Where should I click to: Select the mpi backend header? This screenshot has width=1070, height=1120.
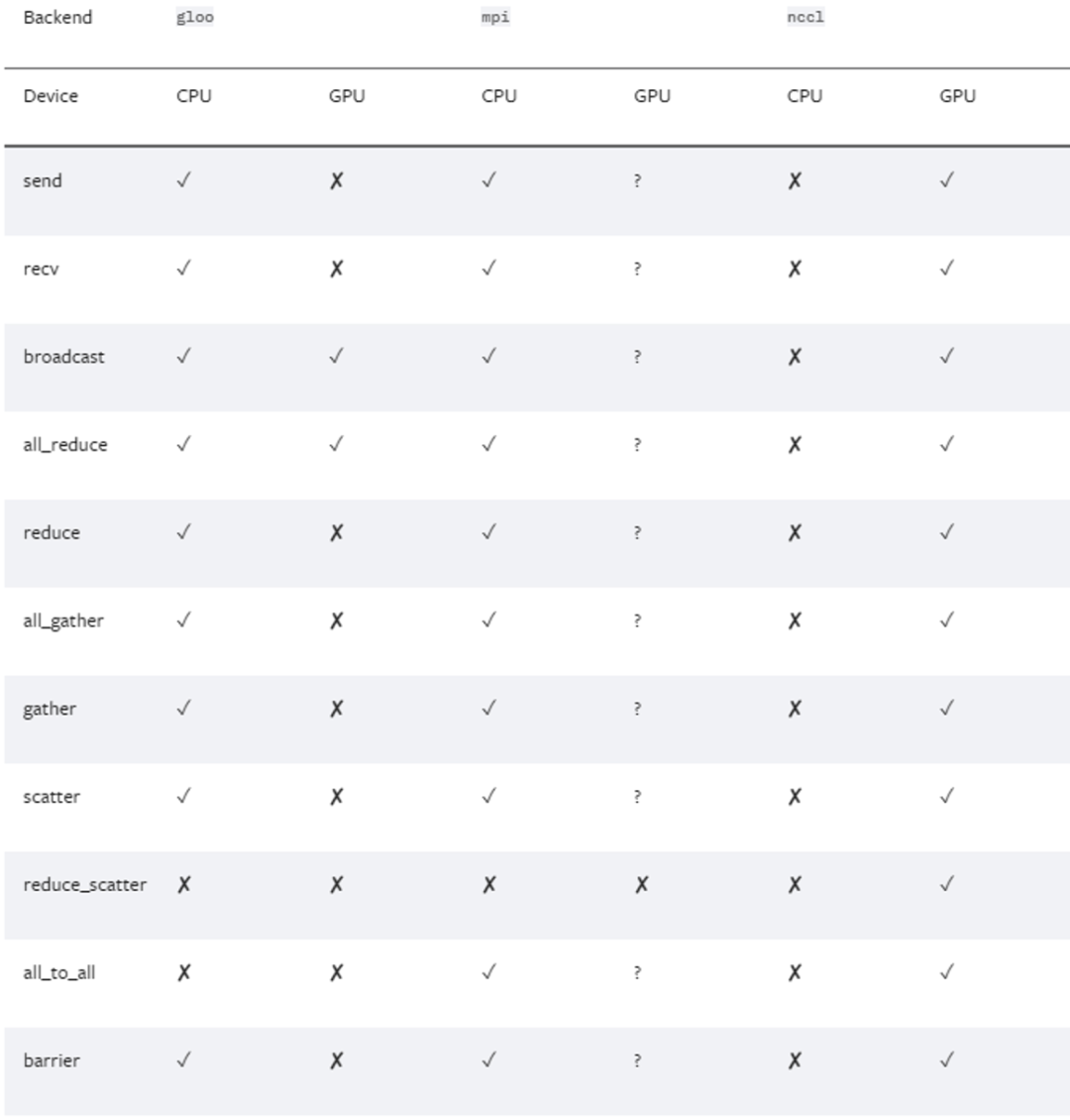495,17
